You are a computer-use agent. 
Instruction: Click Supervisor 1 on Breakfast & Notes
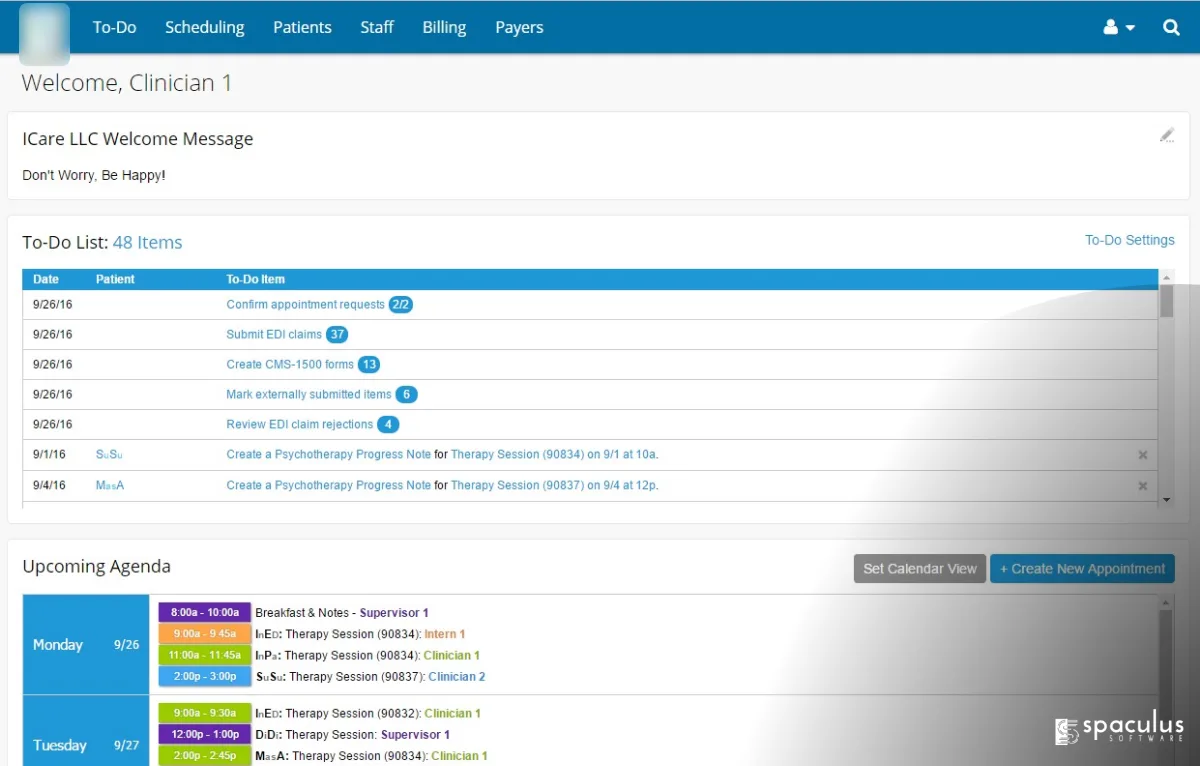tap(394, 613)
